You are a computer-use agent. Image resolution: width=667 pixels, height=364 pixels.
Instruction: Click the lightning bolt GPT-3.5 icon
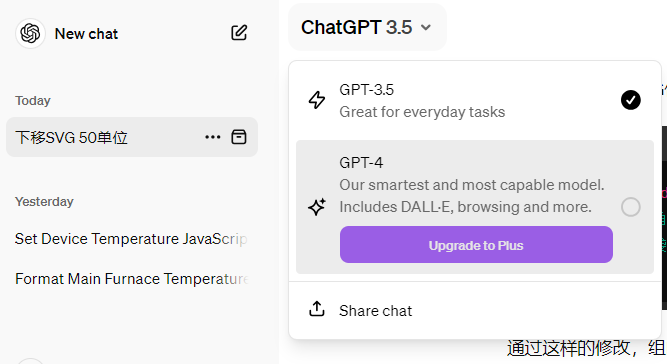[x=317, y=100]
